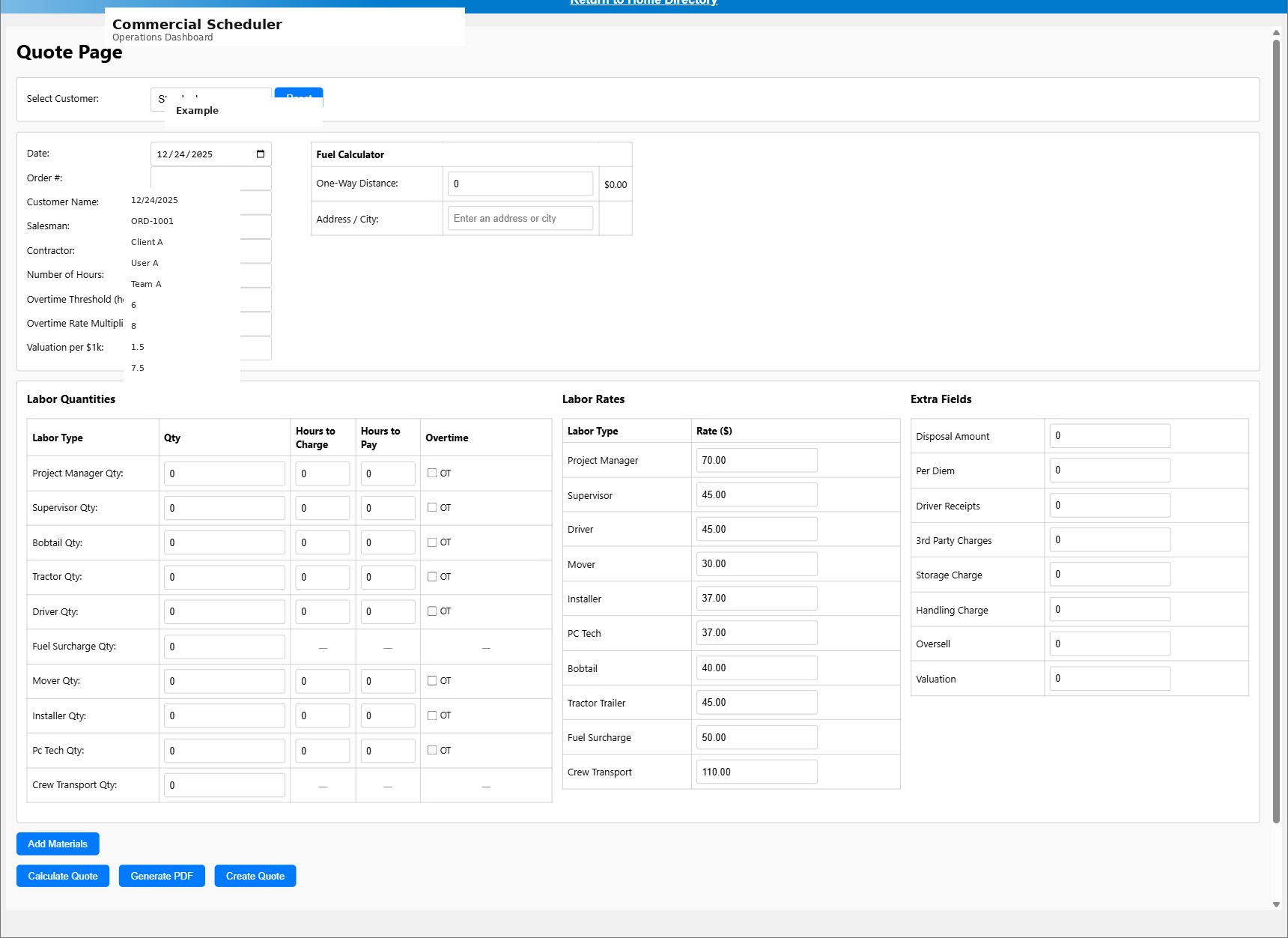Click the Address / City field
The width and height of the screenshot is (1288, 938).
[520, 218]
